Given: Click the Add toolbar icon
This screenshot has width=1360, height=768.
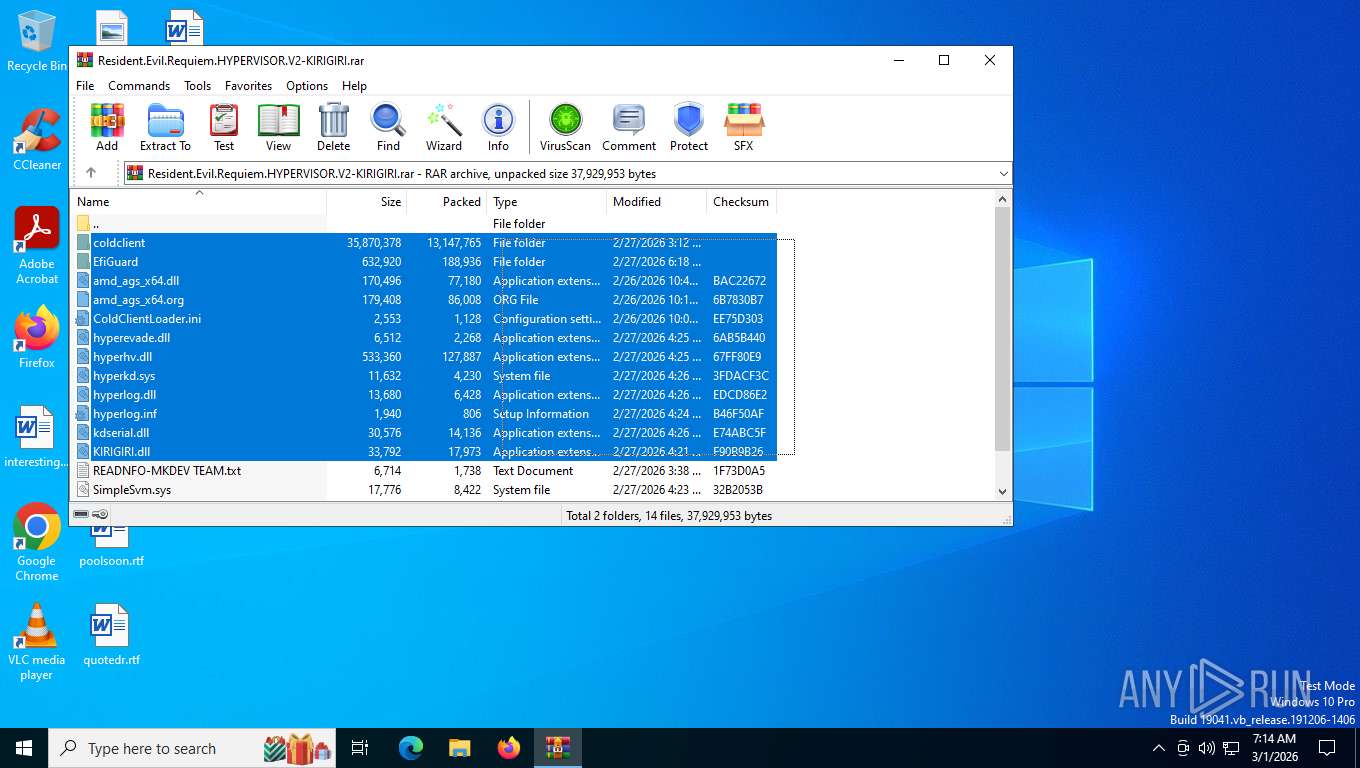Looking at the screenshot, I should click(x=107, y=127).
